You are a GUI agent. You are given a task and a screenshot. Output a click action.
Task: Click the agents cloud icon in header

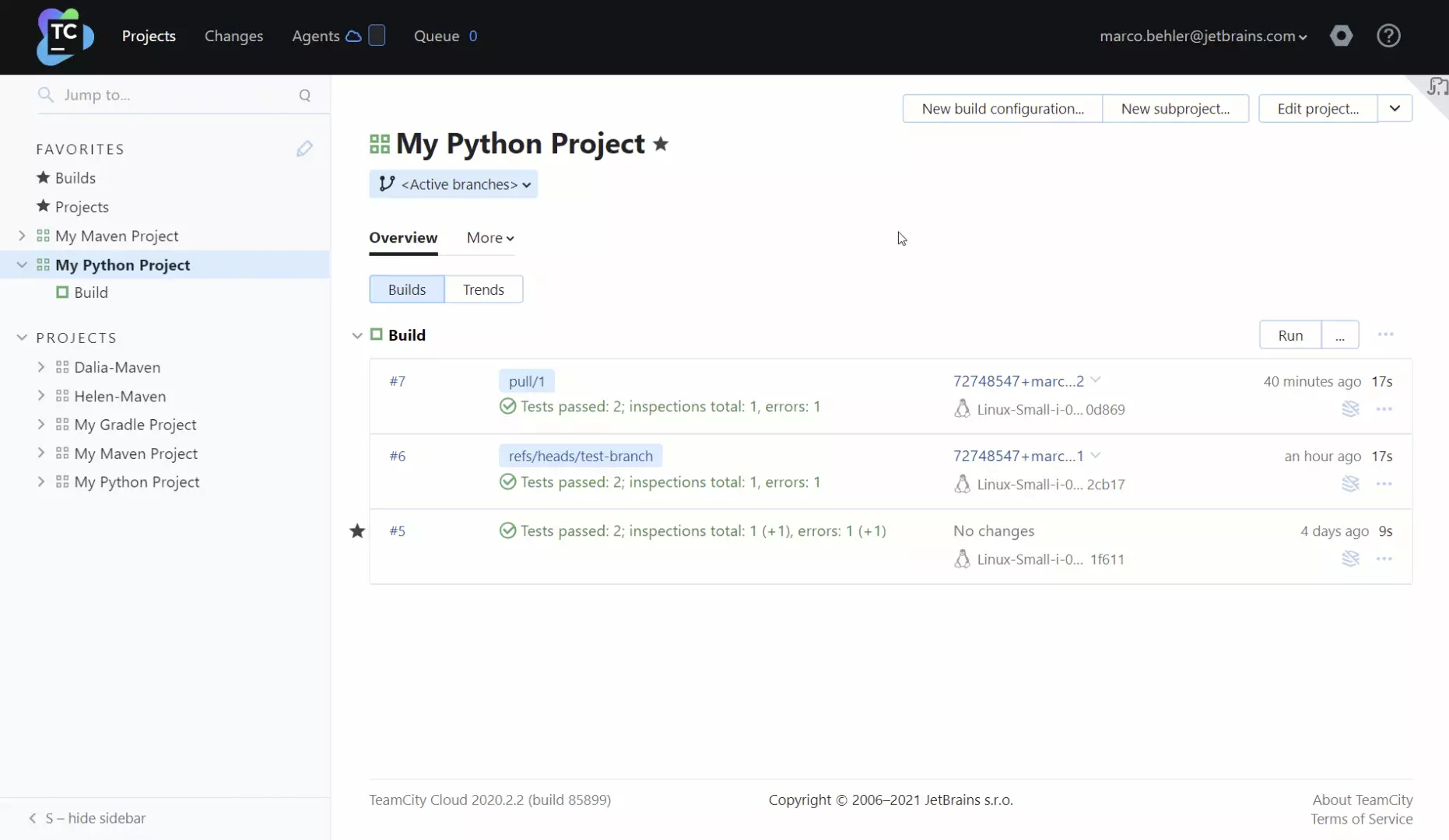coord(353,36)
